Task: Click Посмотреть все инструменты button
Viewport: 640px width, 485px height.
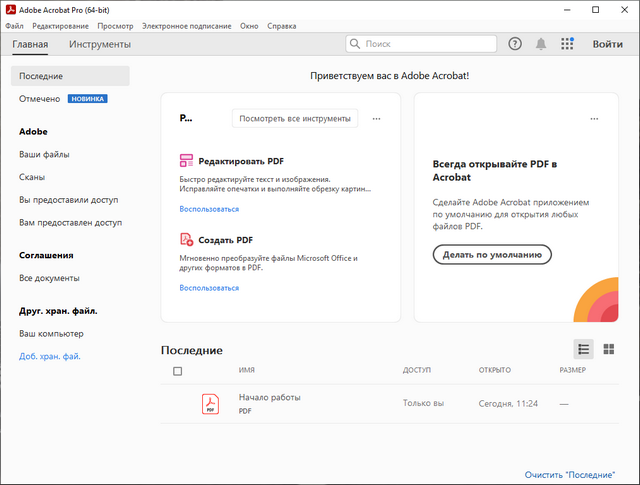Action: click(x=295, y=118)
